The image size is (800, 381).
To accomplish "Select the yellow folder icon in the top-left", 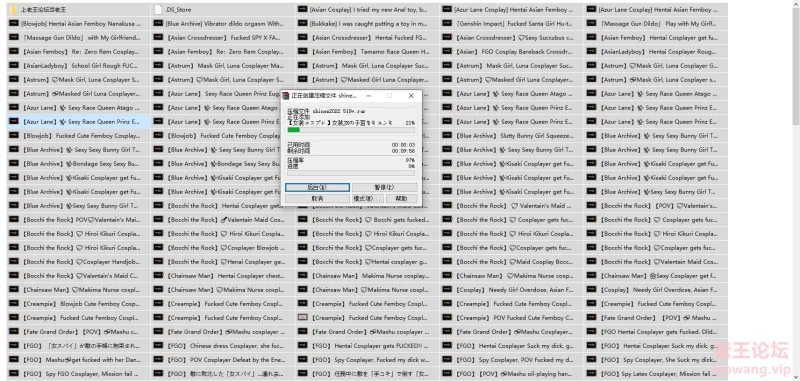I will pyautogui.click(x=13, y=9).
